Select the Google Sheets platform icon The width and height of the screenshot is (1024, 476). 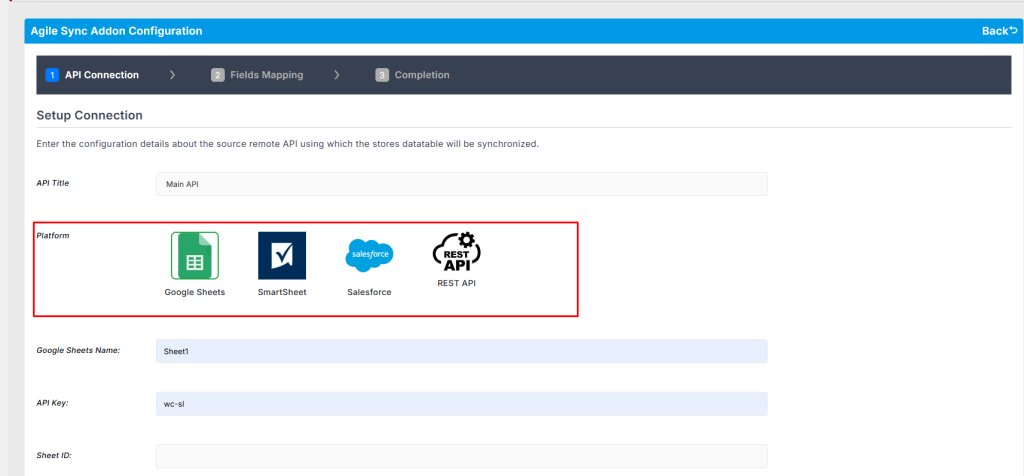(x=195, y=255)
